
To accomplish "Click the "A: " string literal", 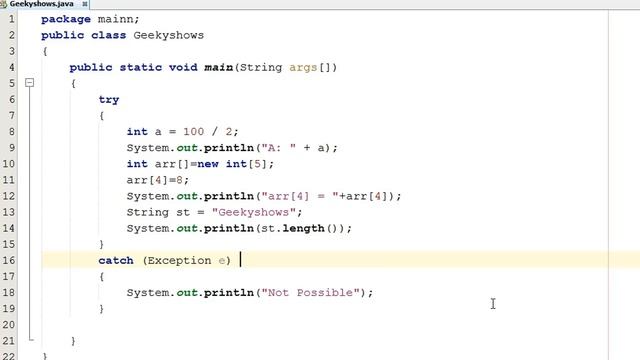I will pyautogui.click(x=279, y=148).
